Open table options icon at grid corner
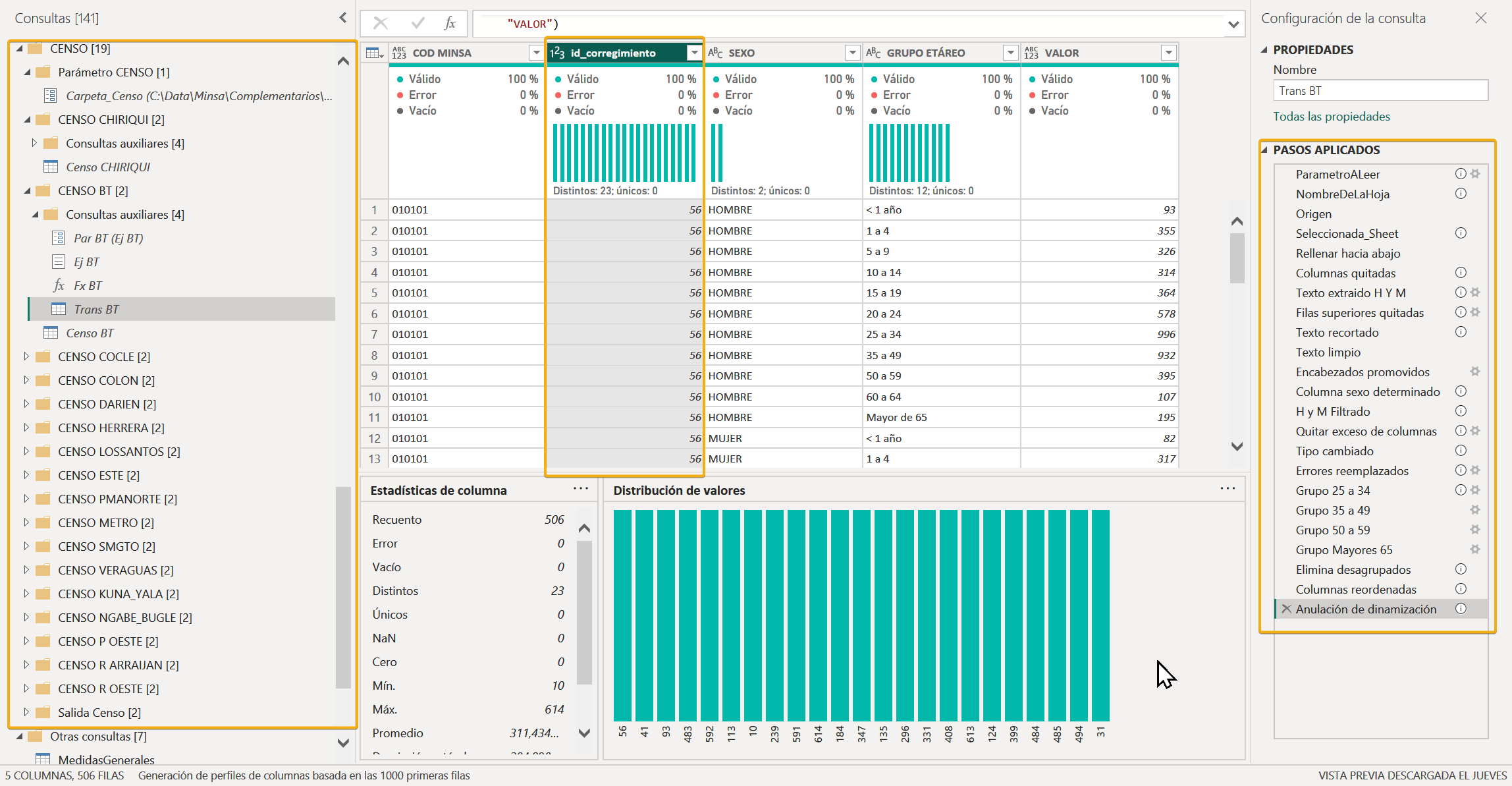Viewport: 1512px width, 786px height. pos(375,53)
